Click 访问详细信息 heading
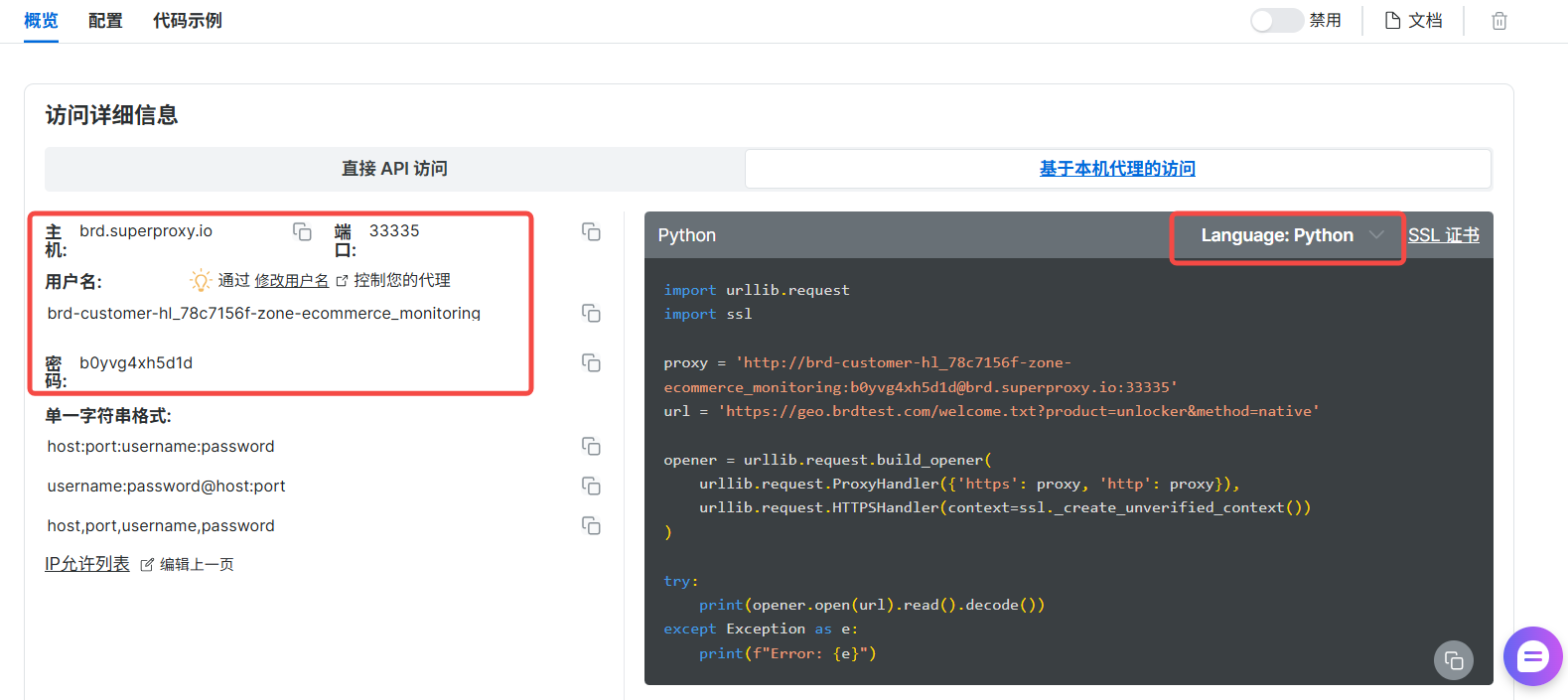The height and width of the screenshot is (700, 1568). (x=111, y=115)
